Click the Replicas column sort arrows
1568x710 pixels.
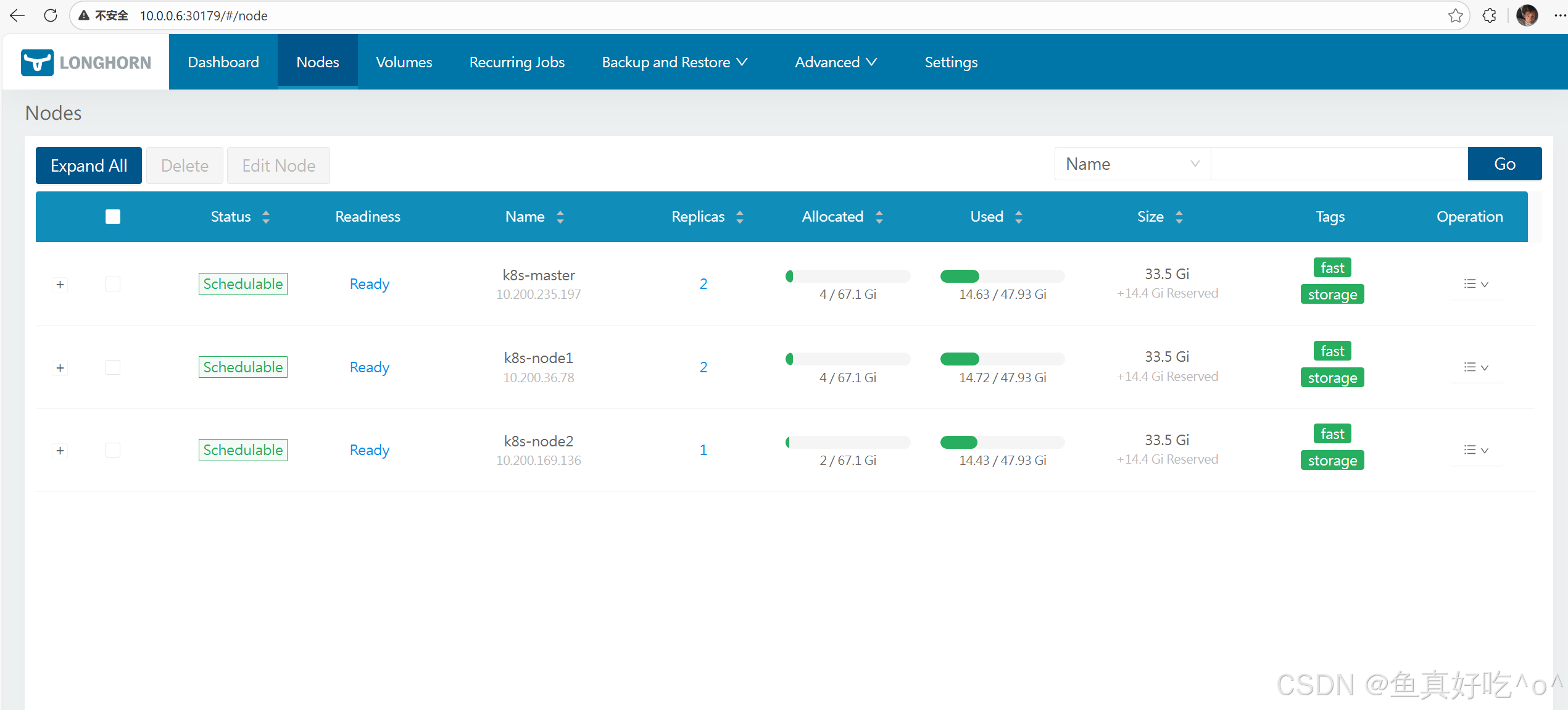740,217
